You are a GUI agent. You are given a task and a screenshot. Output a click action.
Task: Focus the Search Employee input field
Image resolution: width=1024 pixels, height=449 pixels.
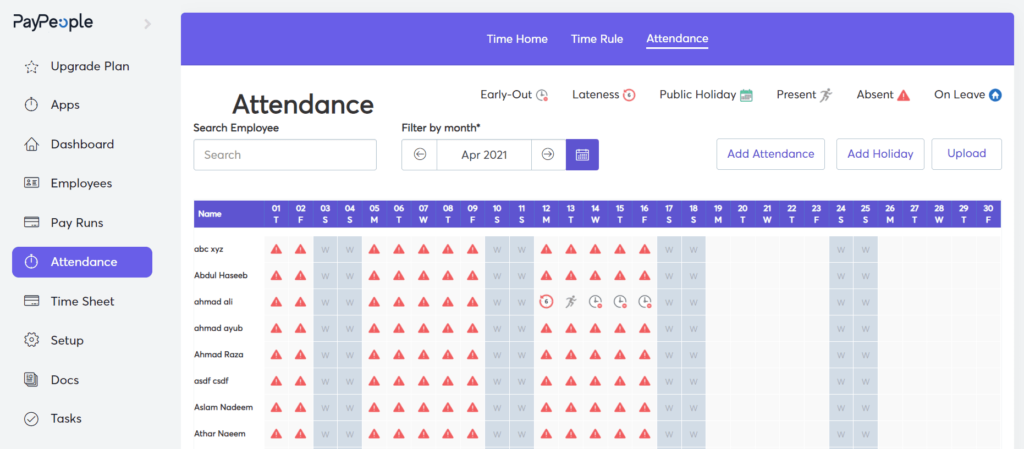coord(285,155)
